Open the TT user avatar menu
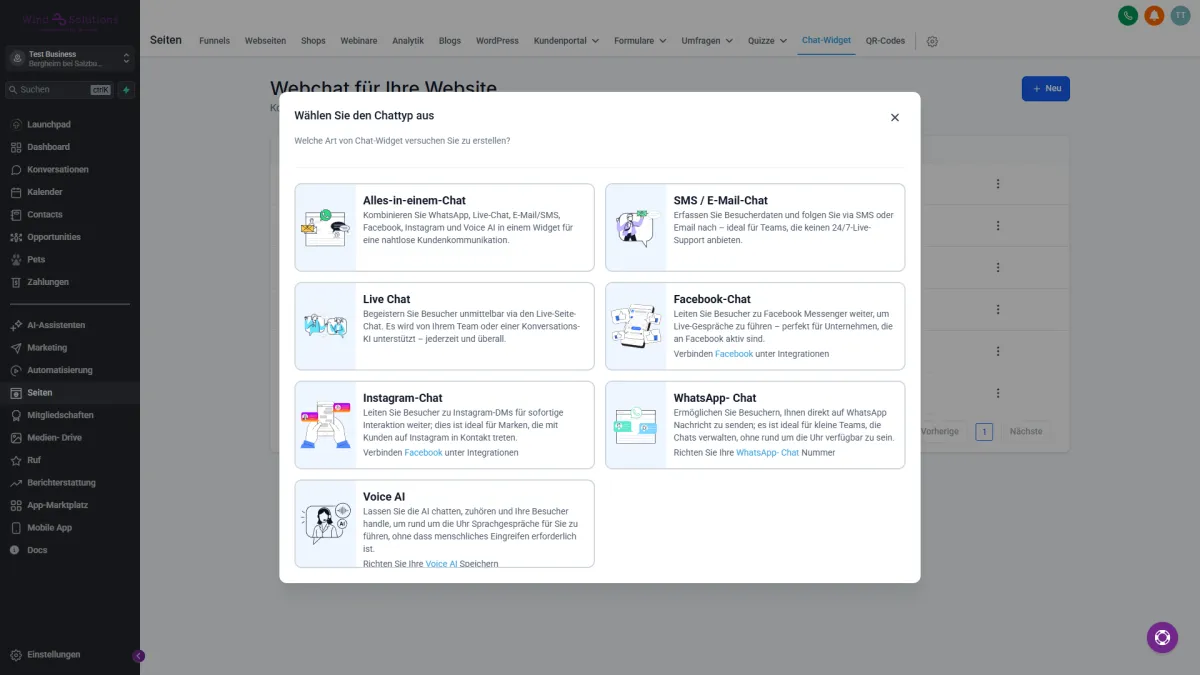The image size is (1200, 675). (1180, 15)
